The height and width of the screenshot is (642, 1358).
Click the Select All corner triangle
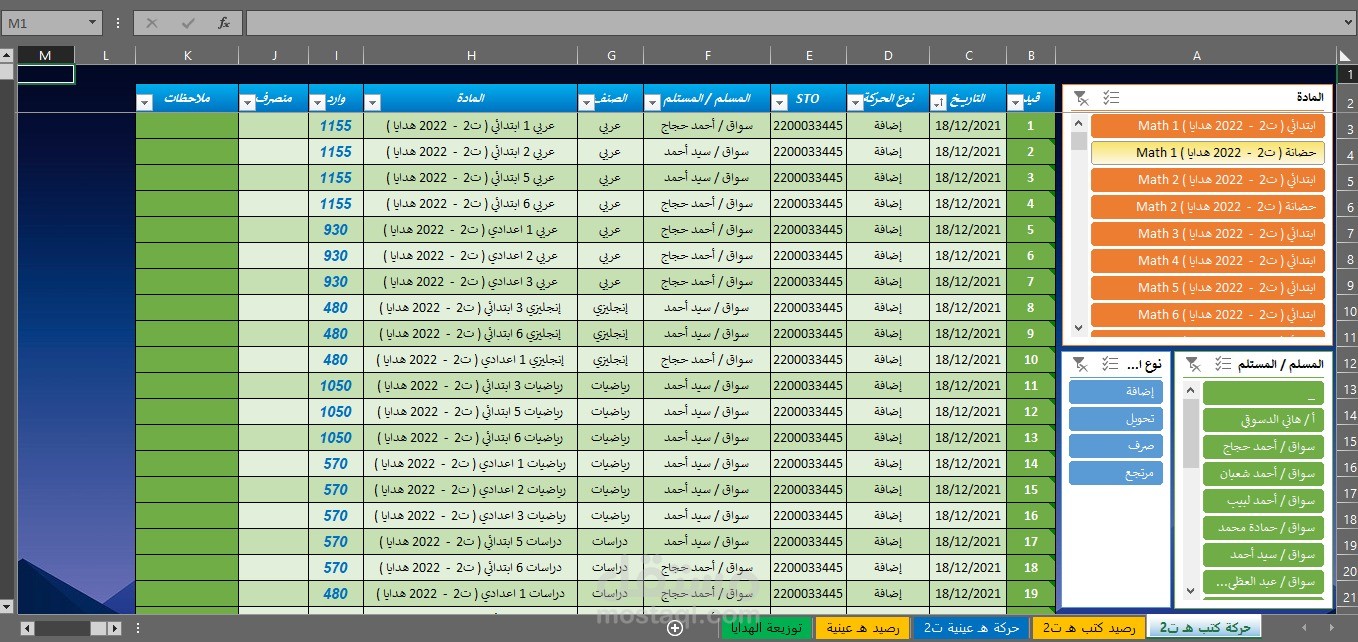(x=1346, y=55)
